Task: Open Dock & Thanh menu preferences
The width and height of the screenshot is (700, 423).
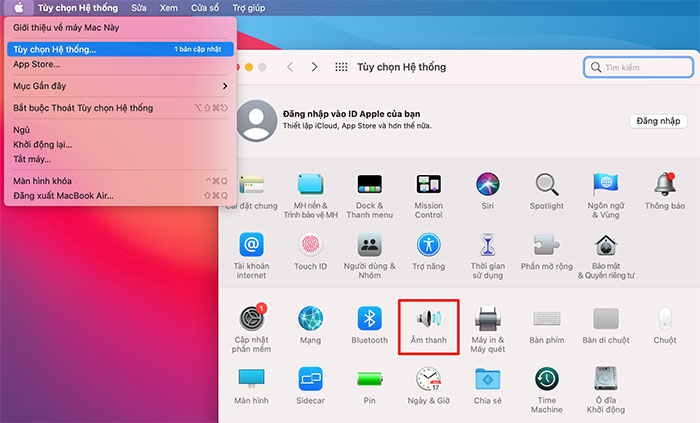Action: tap(369, 195)
